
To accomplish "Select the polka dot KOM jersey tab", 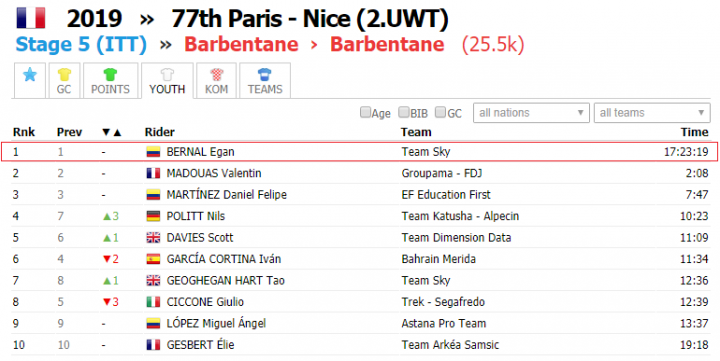I will (216, 80).
